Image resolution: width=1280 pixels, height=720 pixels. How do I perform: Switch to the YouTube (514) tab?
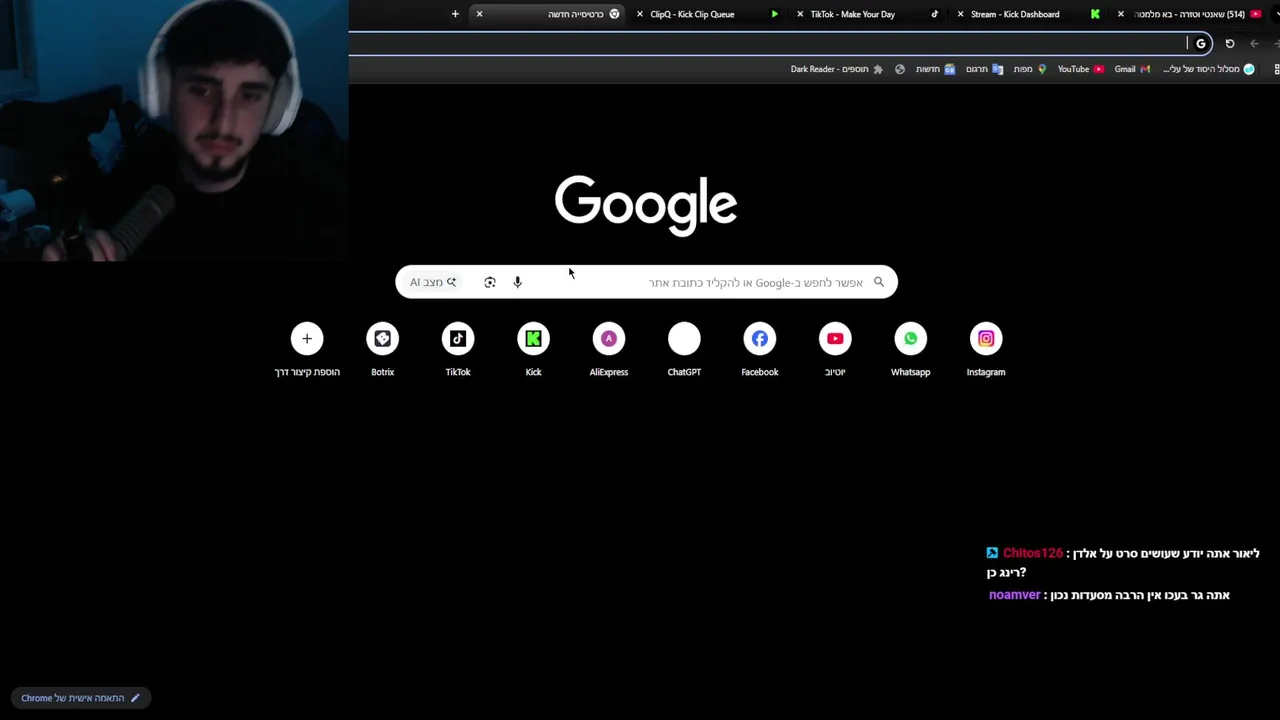[x=1191, y=14]
